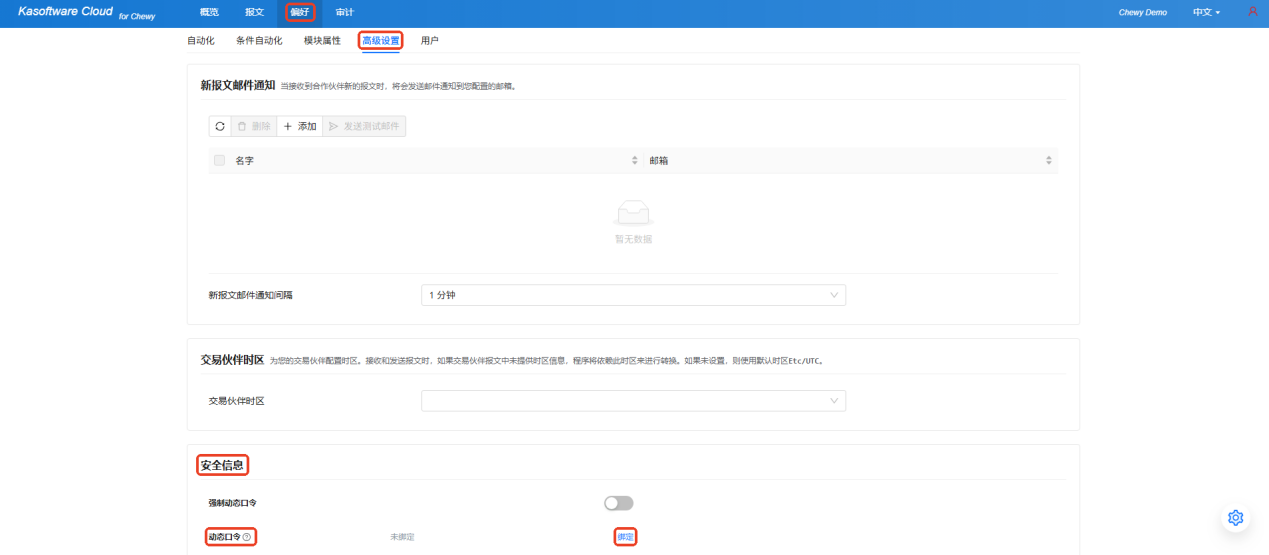Open the floating settings gear icon

1235,517
